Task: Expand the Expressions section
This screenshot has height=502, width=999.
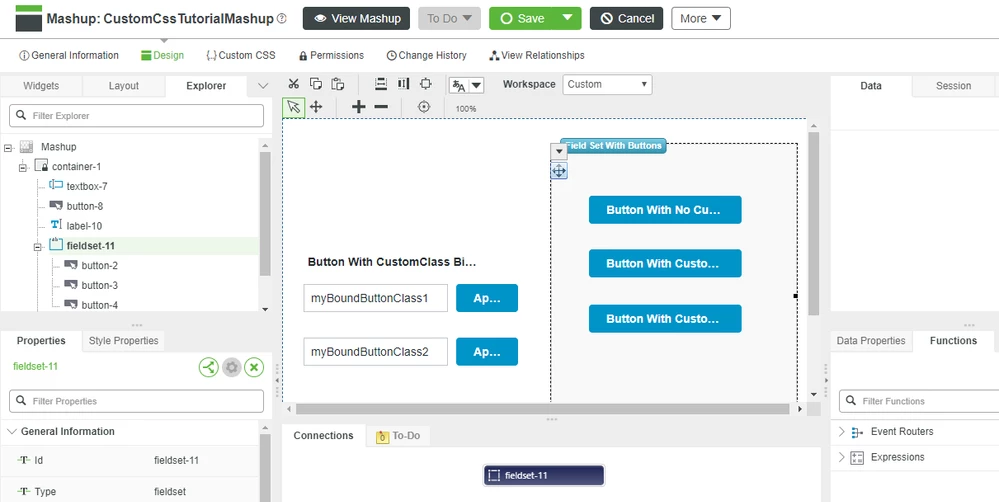Action: tap(842, 457)
